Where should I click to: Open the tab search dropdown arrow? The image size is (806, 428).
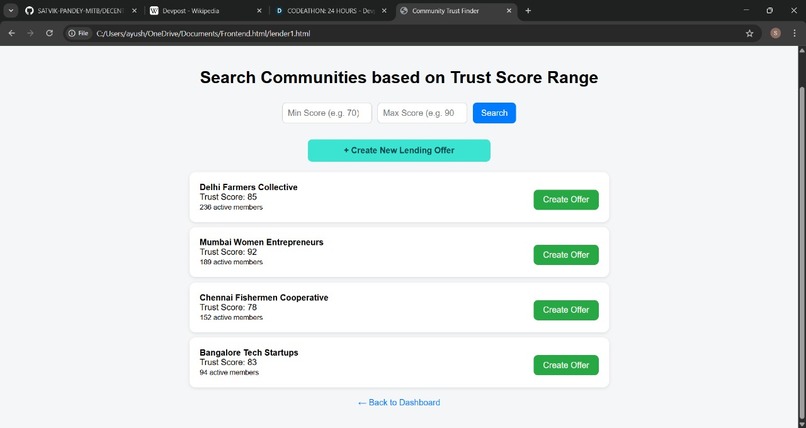pyautogui.click(x=11, y=10)
